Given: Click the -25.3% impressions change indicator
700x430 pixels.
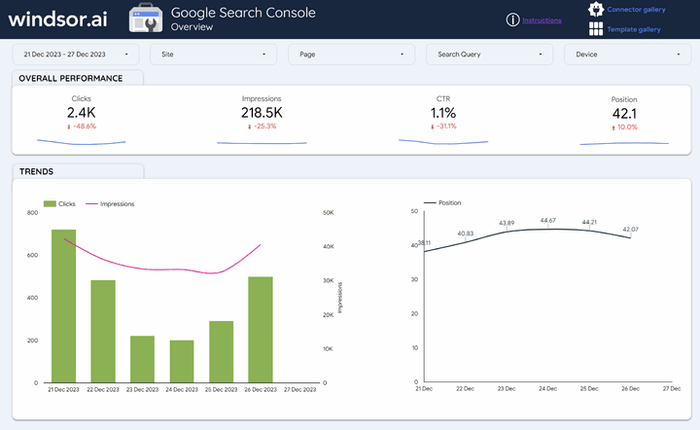Looking at the screenshot, I should 262,126.
